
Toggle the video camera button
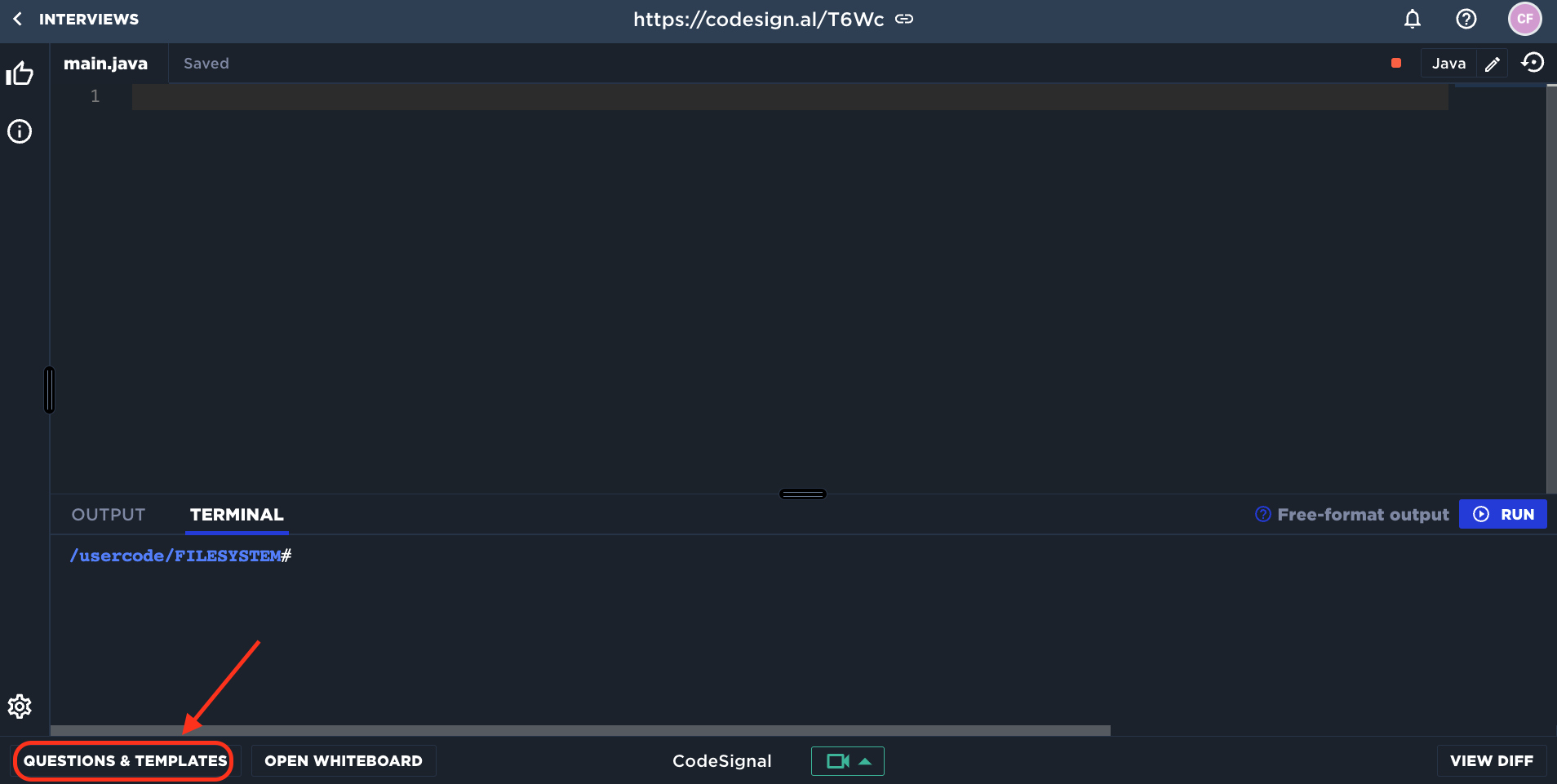(836, 761)
